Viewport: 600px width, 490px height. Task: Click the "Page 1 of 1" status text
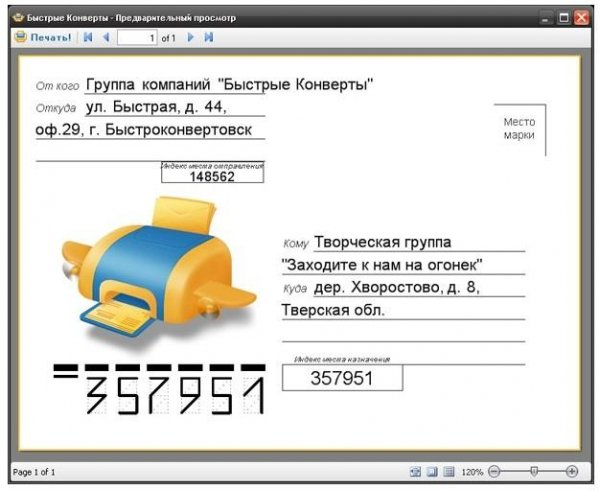(x=34, y=472)
